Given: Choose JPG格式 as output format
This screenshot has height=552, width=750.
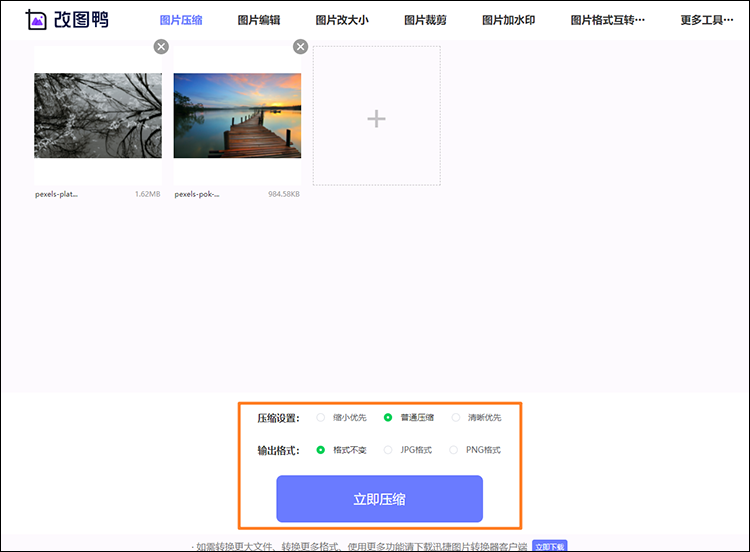Looking at the screenshot, I should point(388,450).
